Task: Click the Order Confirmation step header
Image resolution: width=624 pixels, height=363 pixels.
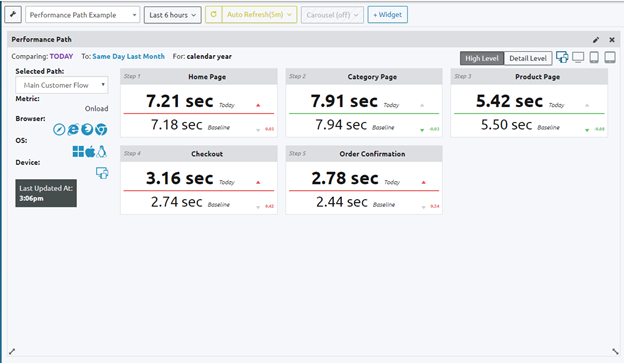Action: click(364, 154)
